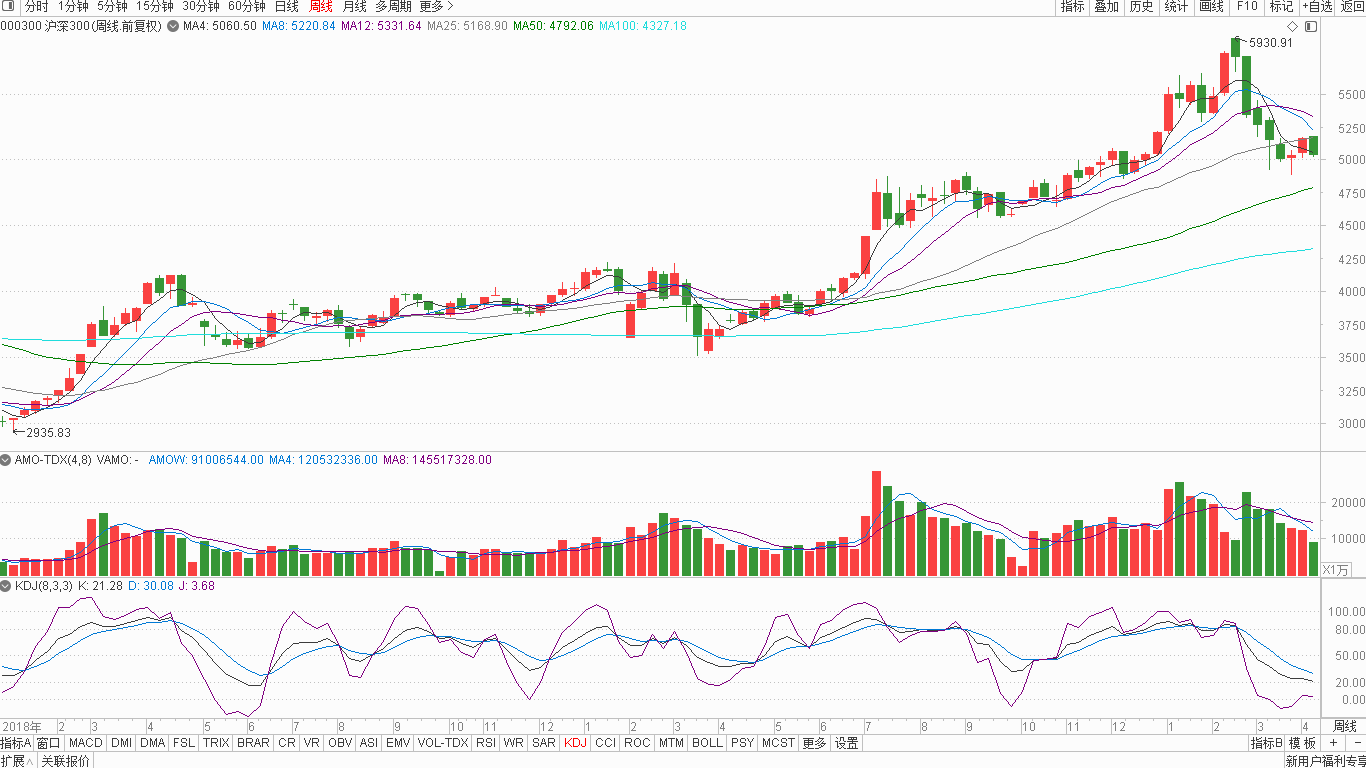Image resolution: width=1366 pixels, height=768 pixels.
Task: Select the 窗口 tab at bottom
Action: [x=48, y=743]
